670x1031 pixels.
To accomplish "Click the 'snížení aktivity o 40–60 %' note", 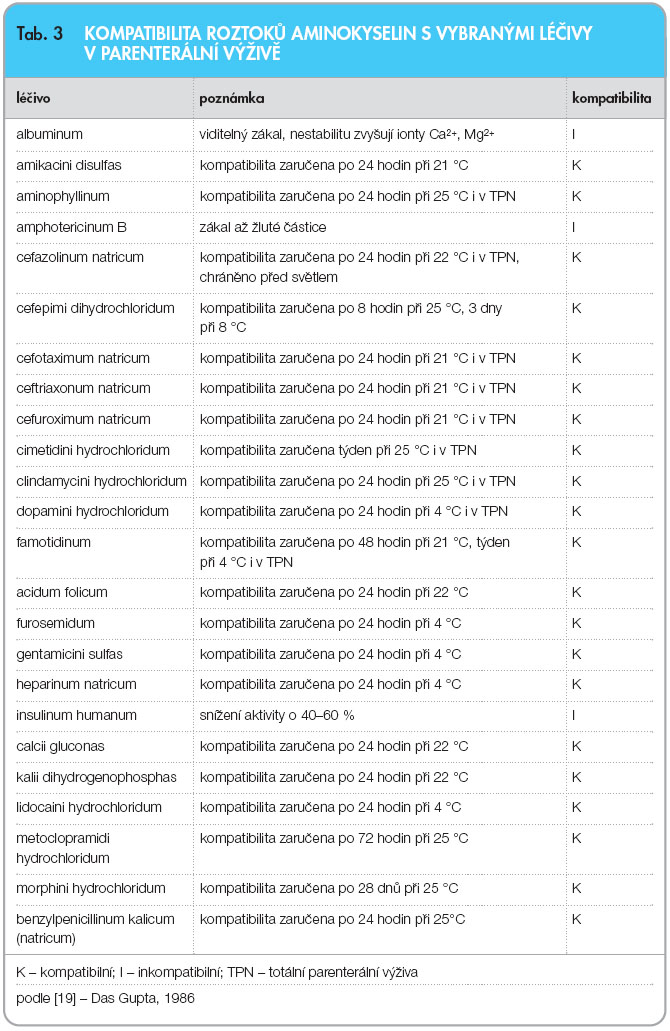I will 277,715.
